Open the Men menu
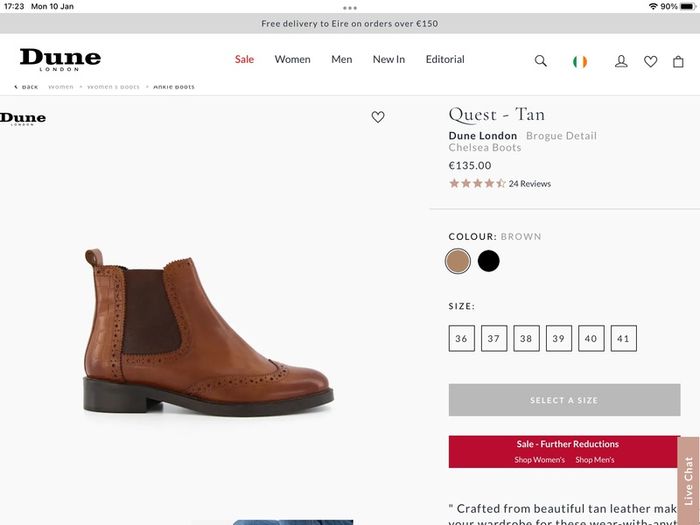Image resolution: width=700 pixels, height=525 pixels. (342, 59)
